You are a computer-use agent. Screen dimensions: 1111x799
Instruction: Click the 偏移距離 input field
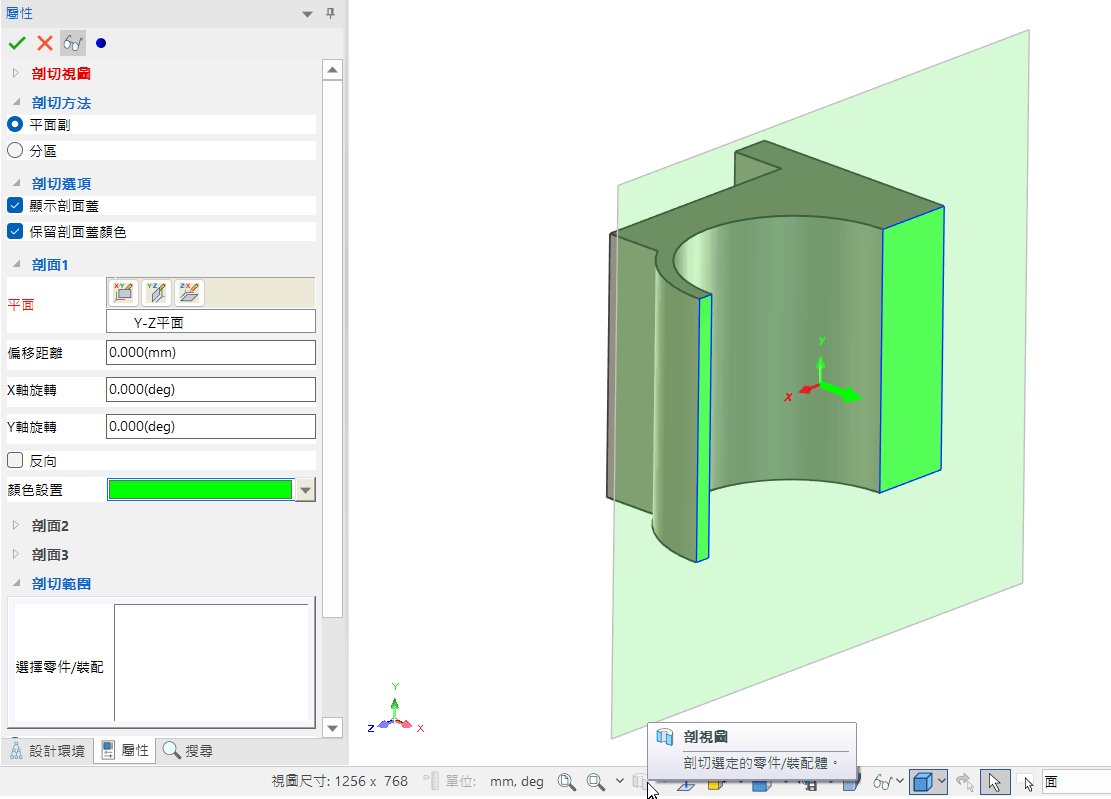210,352
